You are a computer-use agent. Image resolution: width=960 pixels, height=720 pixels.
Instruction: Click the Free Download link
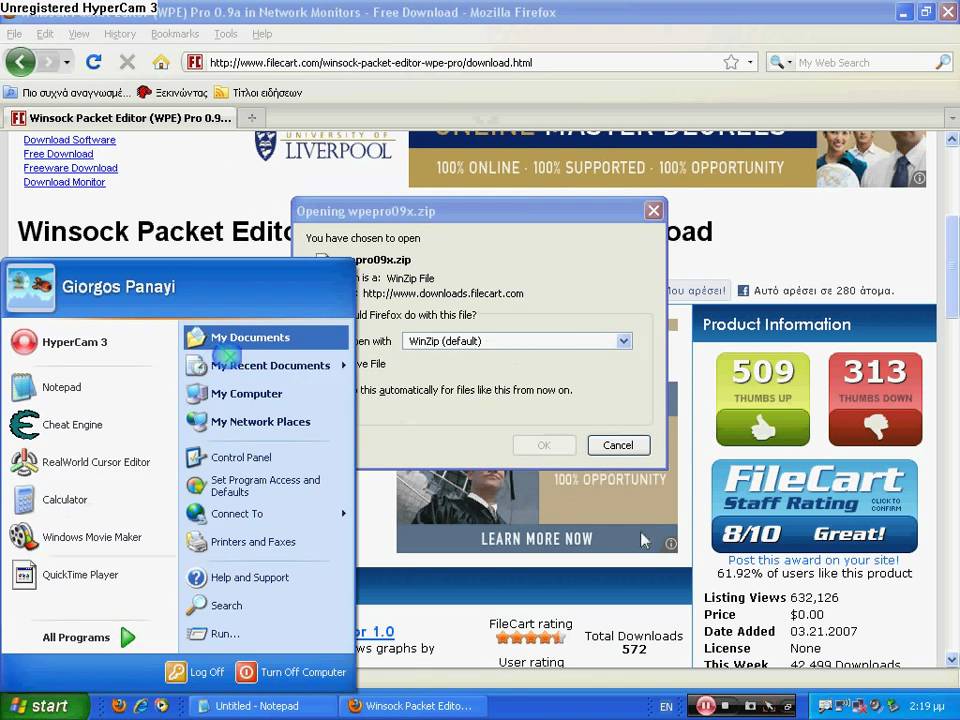click(x=58, y=154)
